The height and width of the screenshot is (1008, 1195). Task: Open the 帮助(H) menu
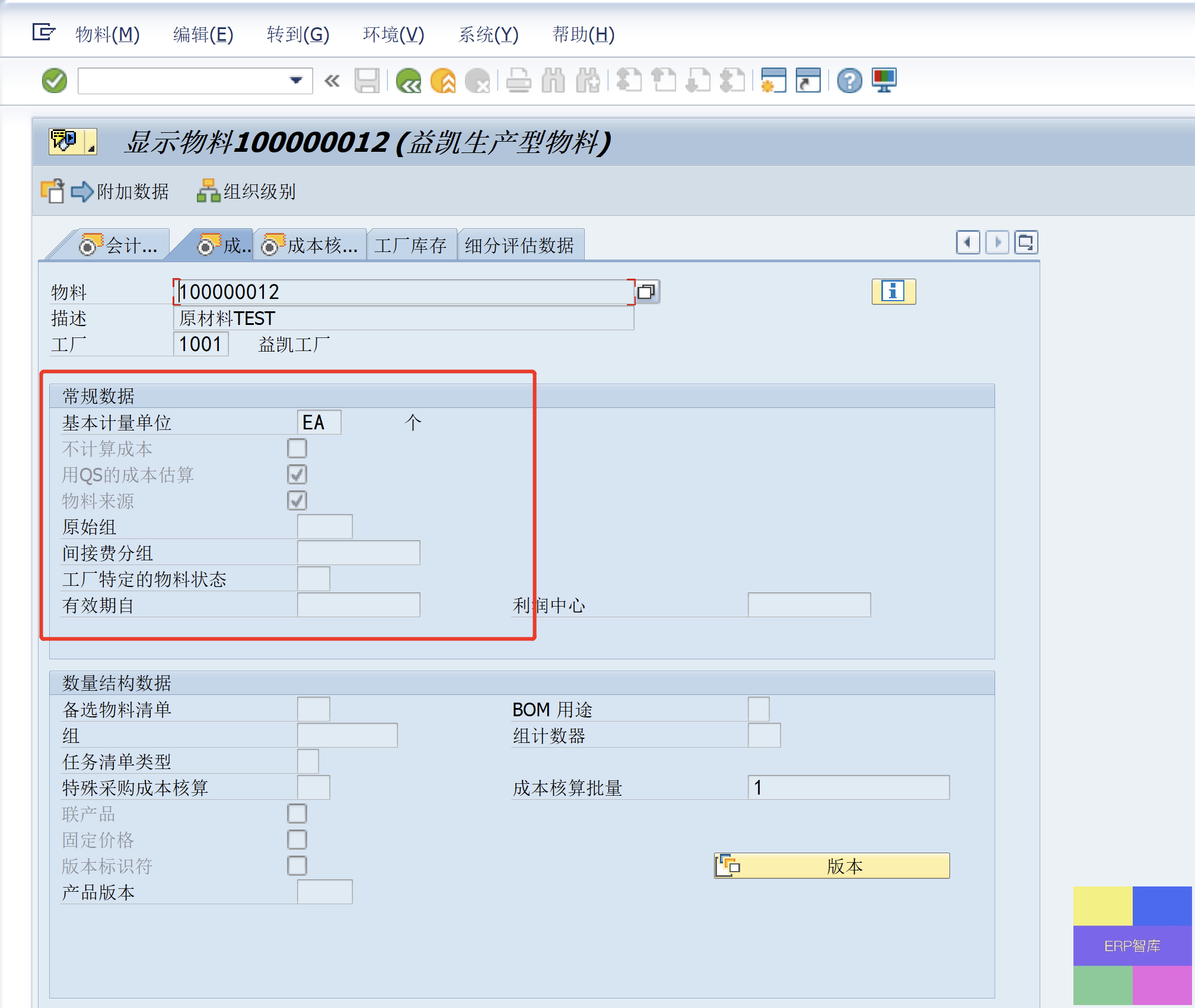point(584,34)
